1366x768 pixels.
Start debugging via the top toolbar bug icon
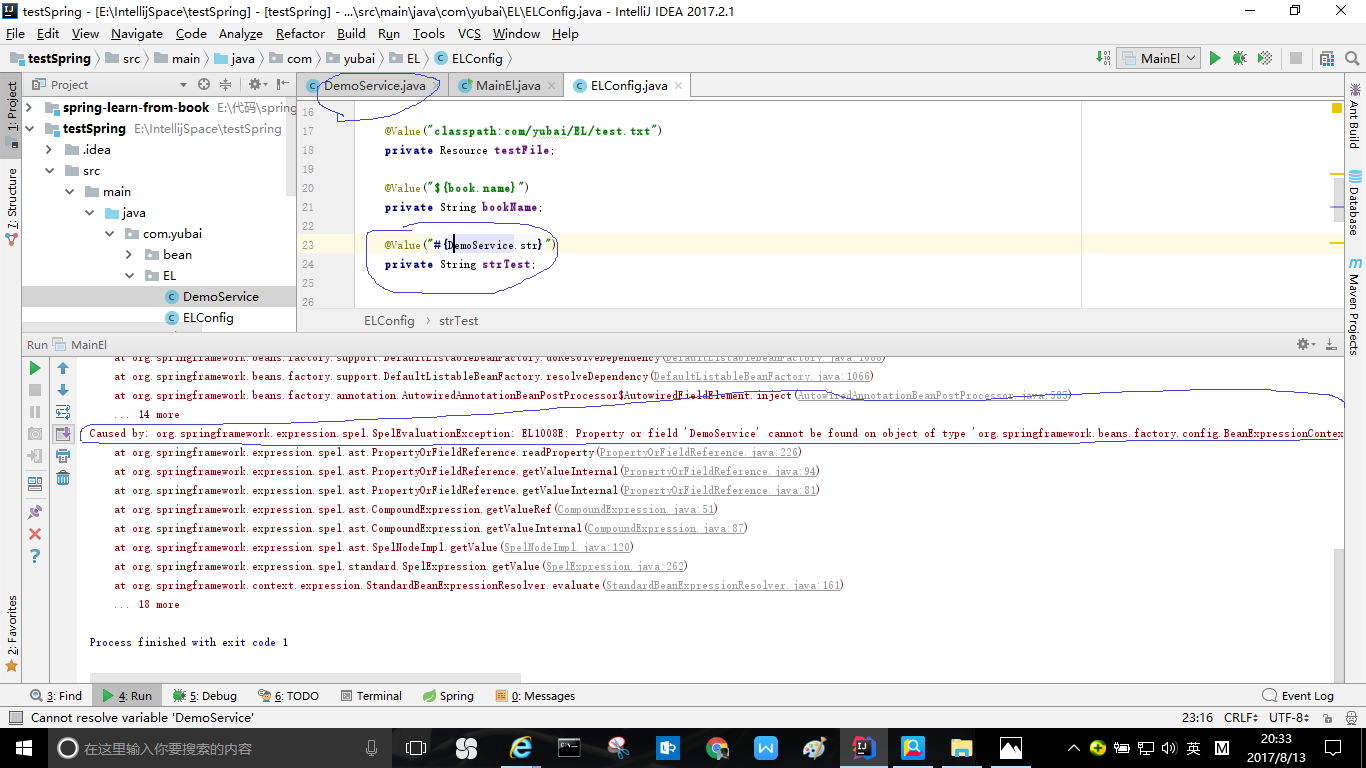[x=1240, y=59]
